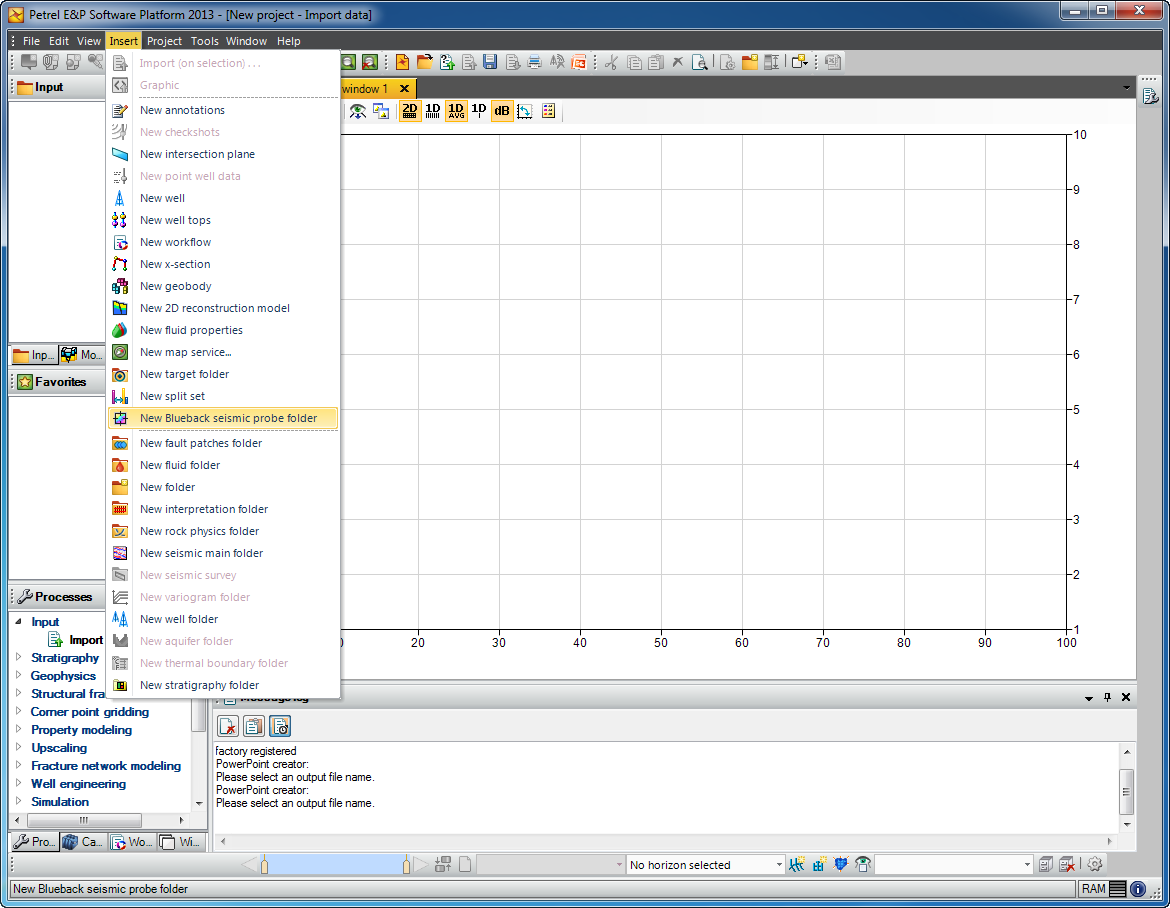Screen dimensions: 1170x908
Task: Switch to the Ca... cases tab
Action: pos(83,842)
